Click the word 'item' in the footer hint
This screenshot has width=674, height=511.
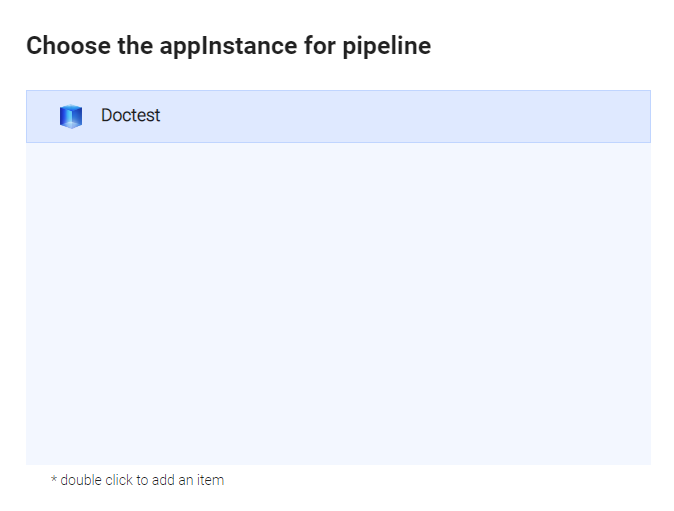(210, 480)
